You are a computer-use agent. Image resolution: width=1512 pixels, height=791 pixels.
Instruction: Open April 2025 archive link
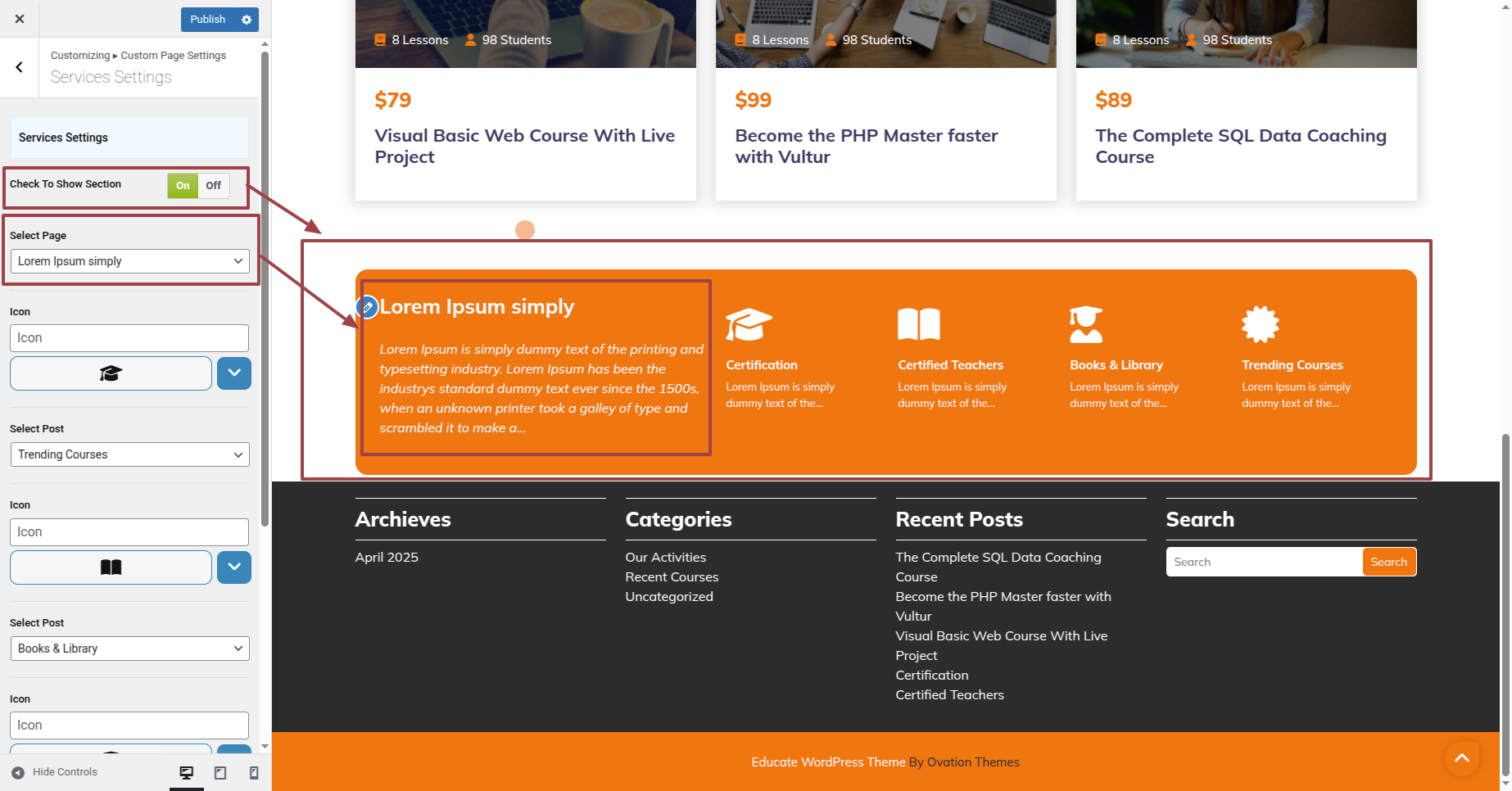387,557
